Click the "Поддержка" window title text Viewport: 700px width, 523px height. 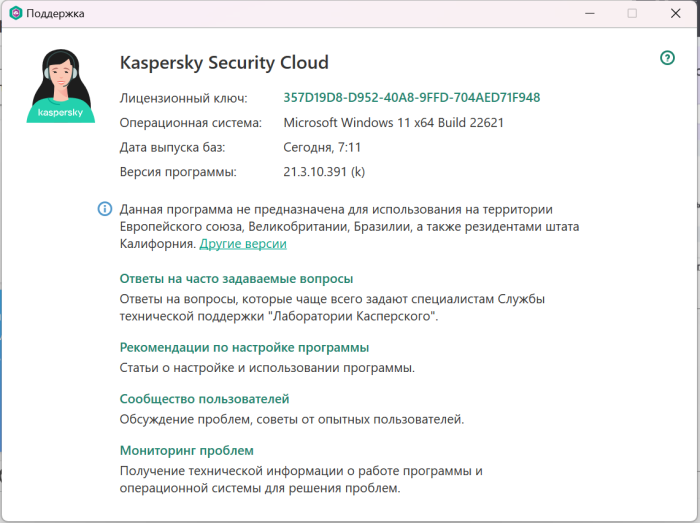pos(55,13)
